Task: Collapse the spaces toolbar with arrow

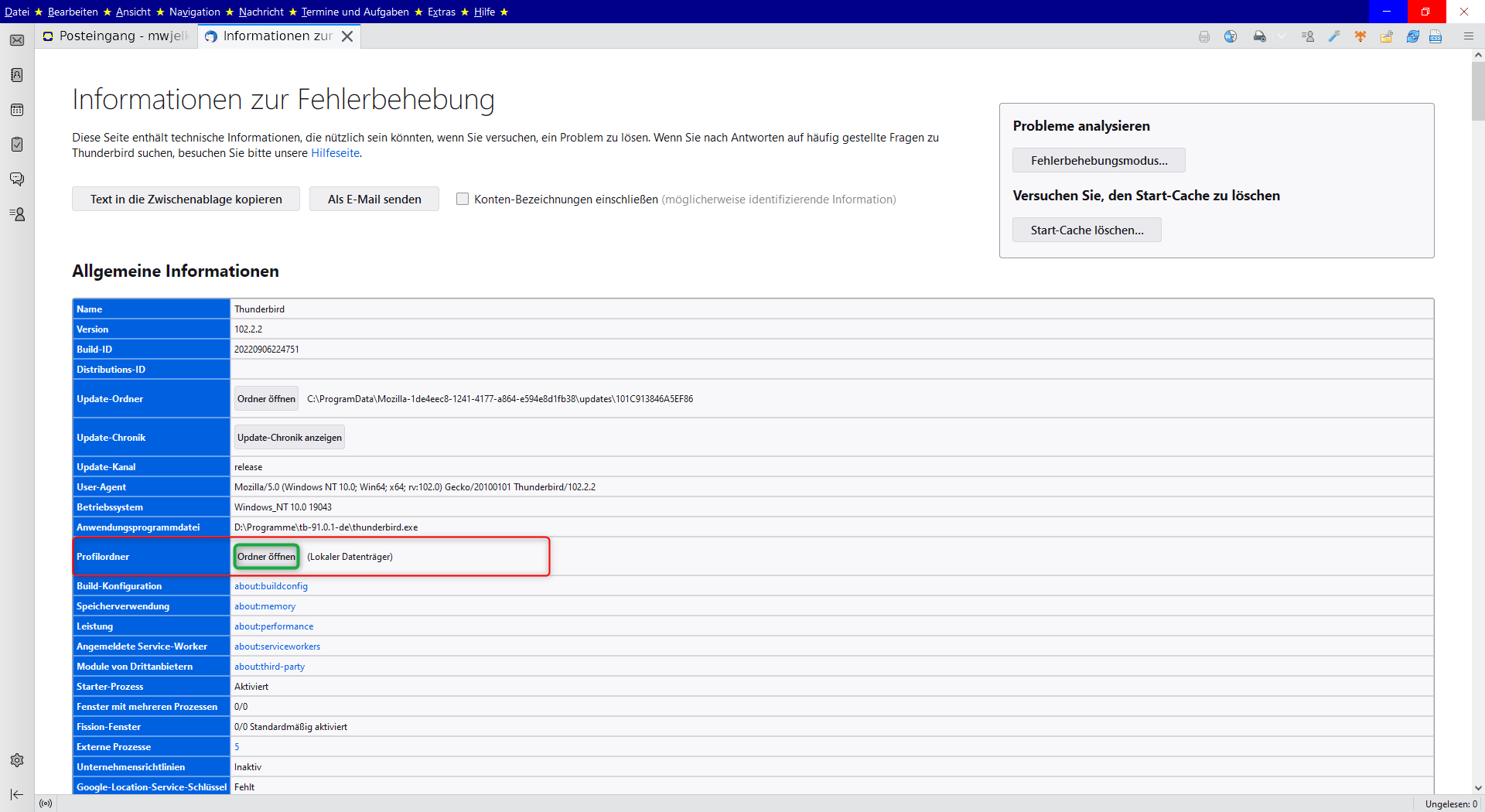Action: click(17, 794)
